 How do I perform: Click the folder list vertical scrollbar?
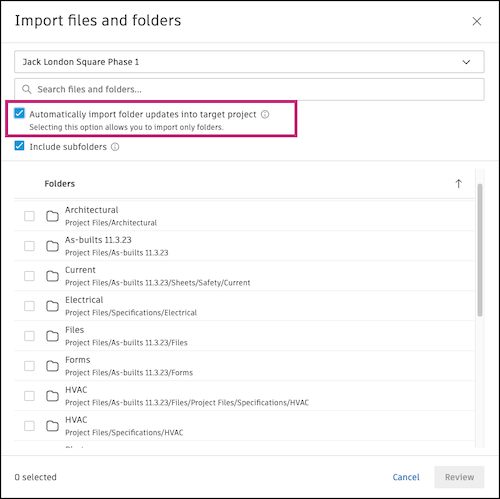click(480, 250)
